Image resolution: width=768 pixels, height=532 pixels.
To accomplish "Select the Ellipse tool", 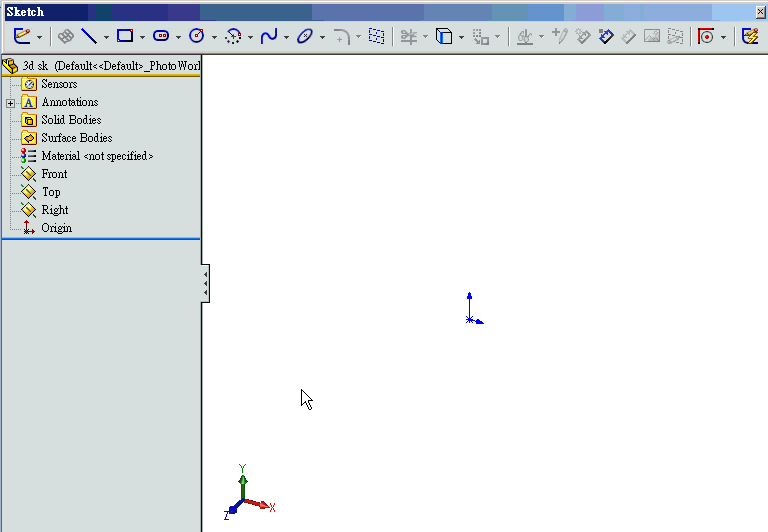I will [305, 36].
